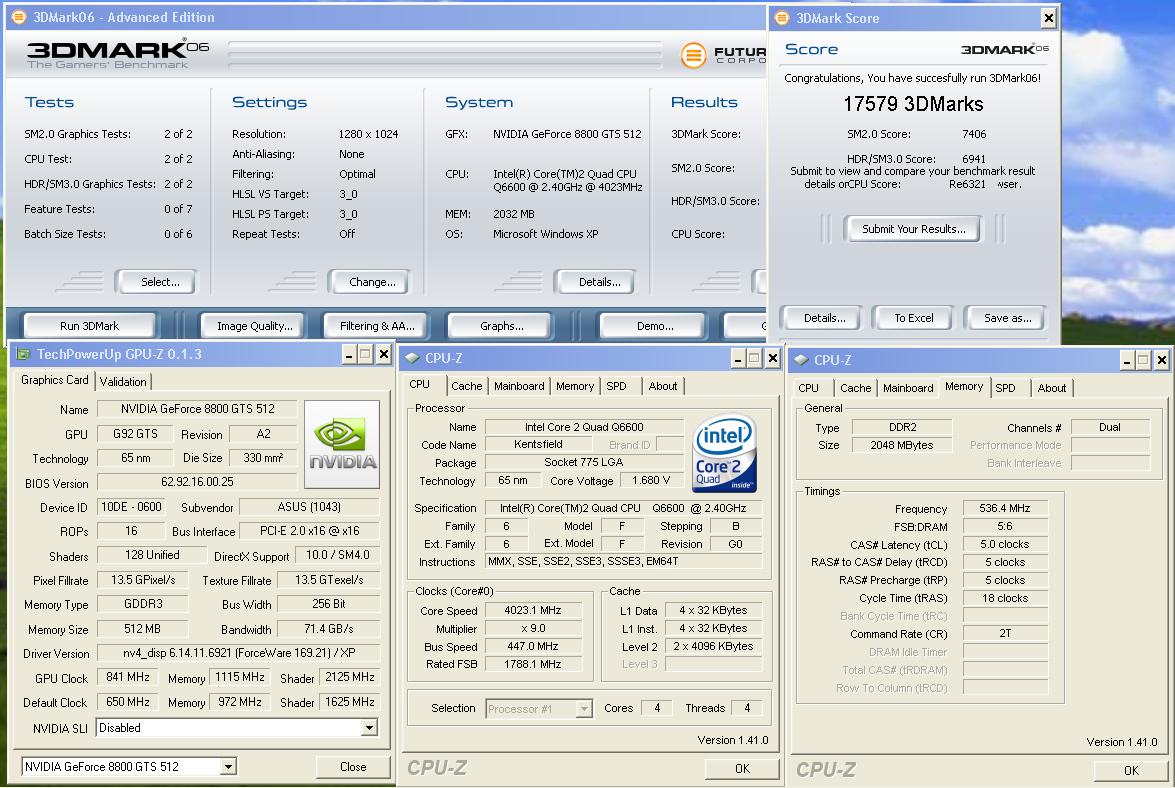1175x788 pixels.
Task: Select the GPU-Z Graphics Card tab
Action: 55,380
